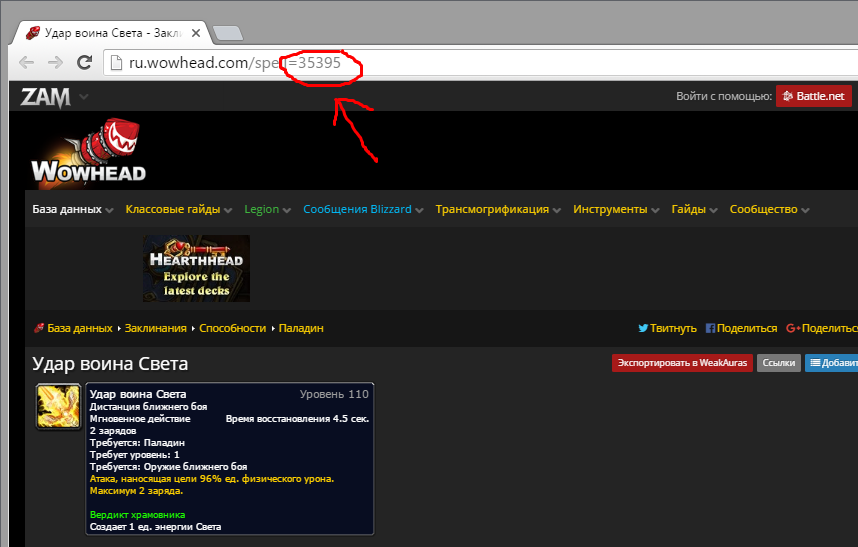The height and width of the screenshot is (547, 858).
Task: Click the Паладин breadcrumb link
Action: click(301, 328)
